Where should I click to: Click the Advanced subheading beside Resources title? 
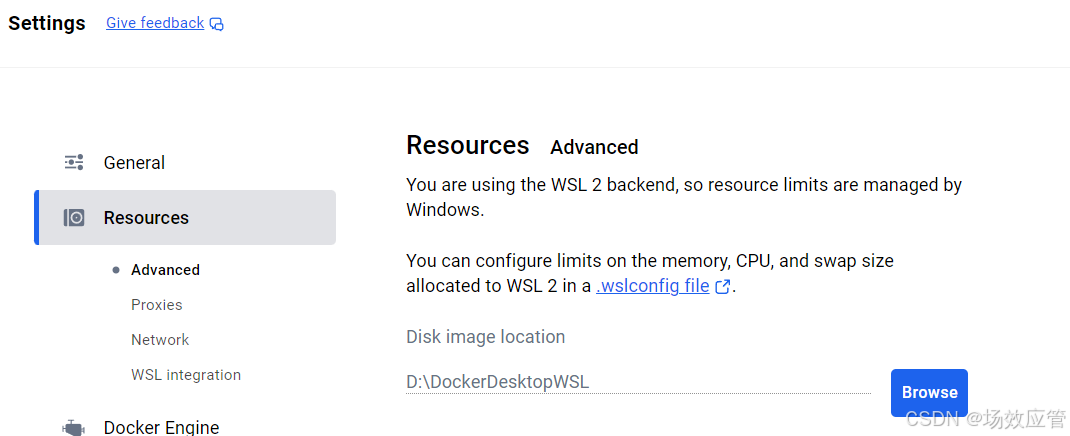594,147
